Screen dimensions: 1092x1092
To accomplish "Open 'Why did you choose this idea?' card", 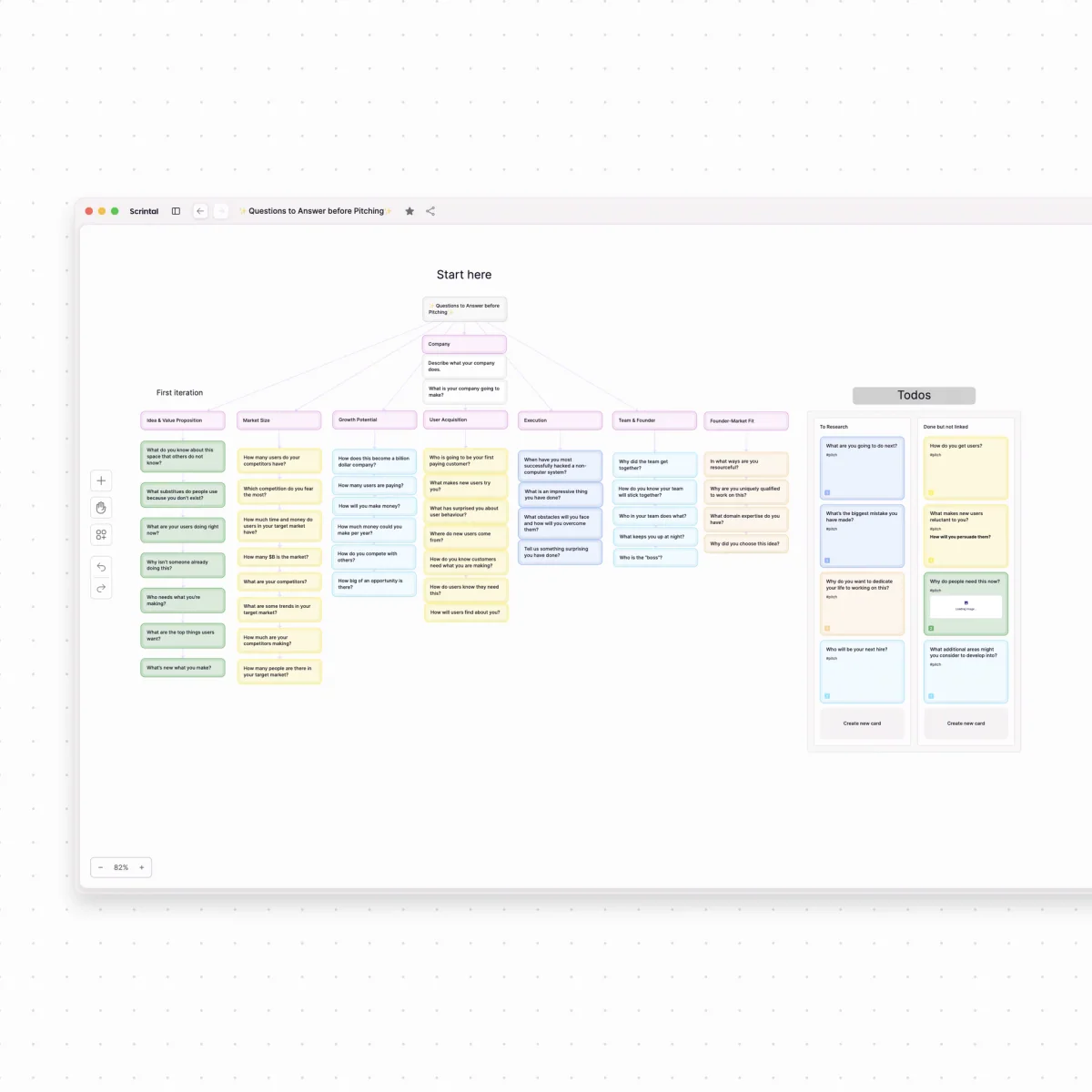I will pos(746,544).
